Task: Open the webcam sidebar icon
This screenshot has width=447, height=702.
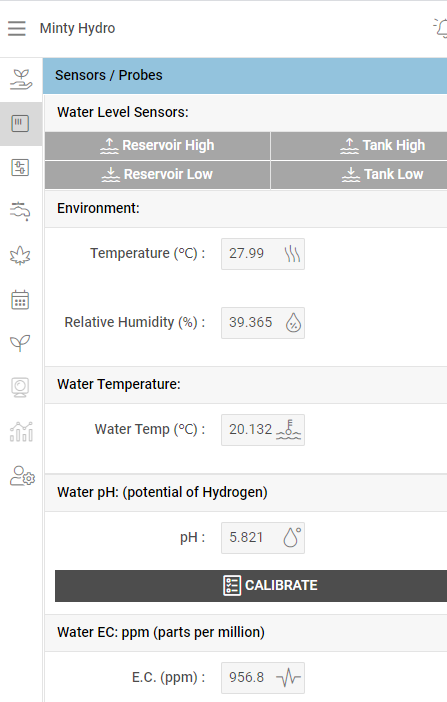Action: 20,387
